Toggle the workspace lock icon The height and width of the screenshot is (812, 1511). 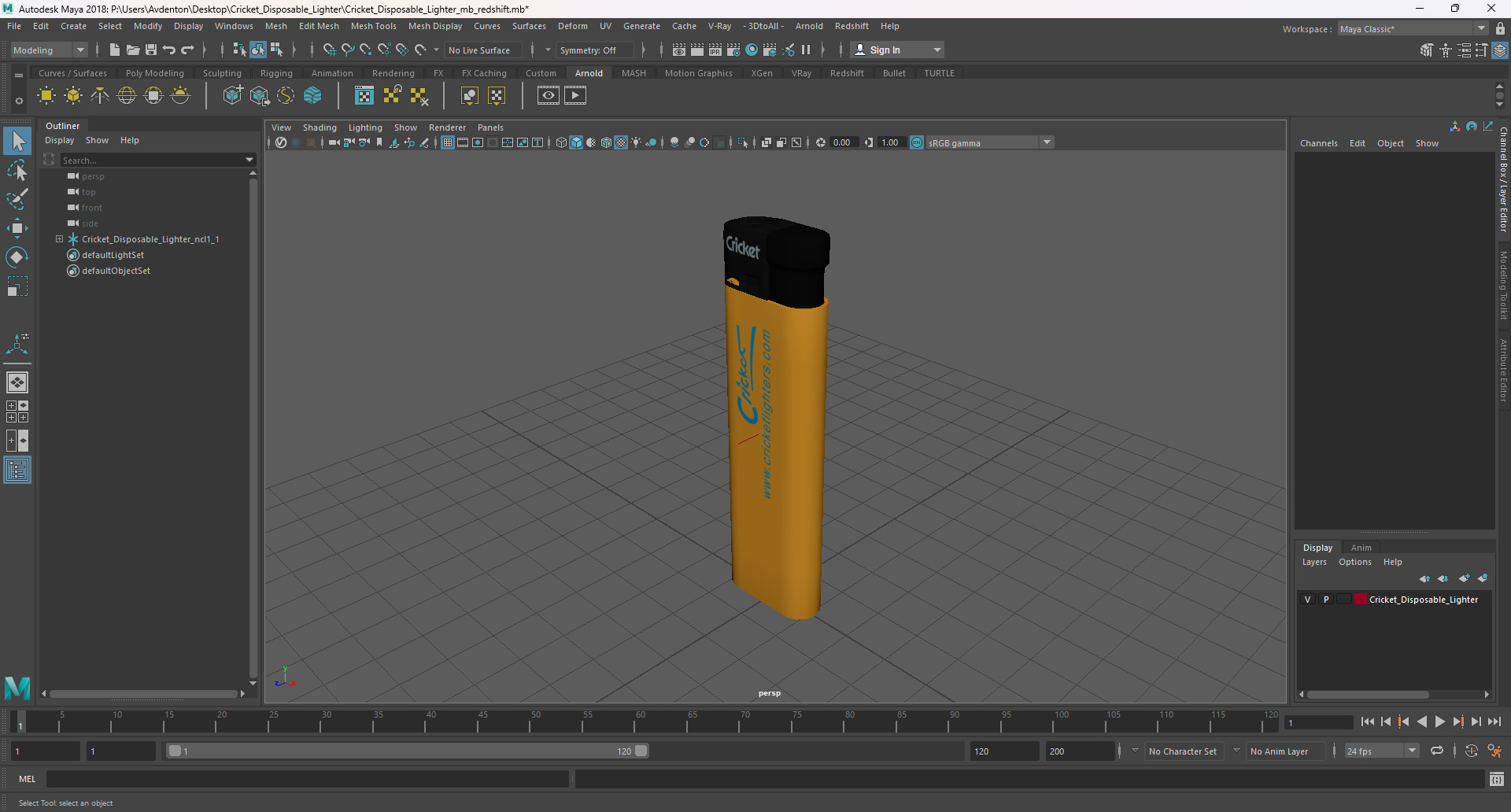tap(1501, 29)
